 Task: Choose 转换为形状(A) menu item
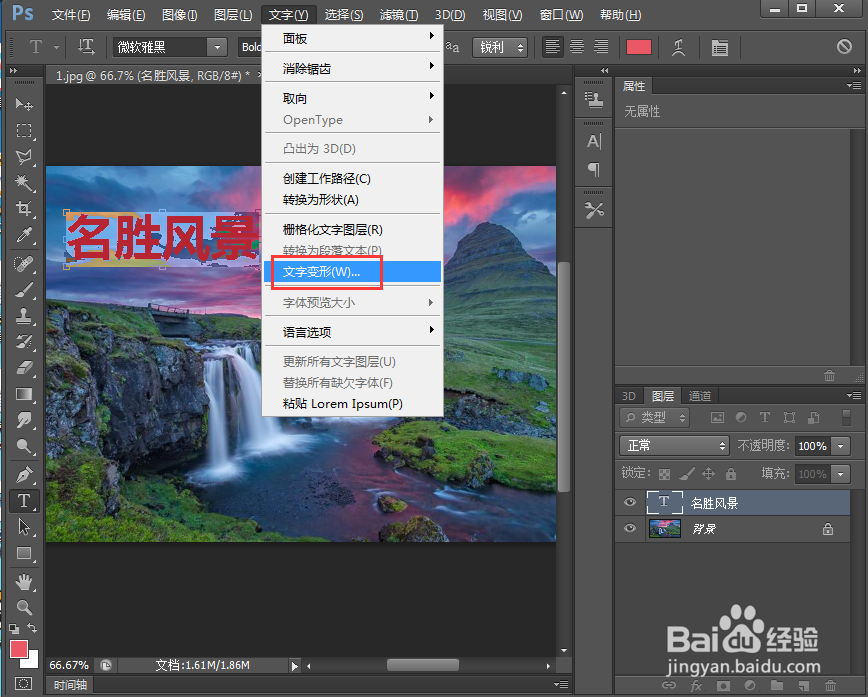(353, 200)
